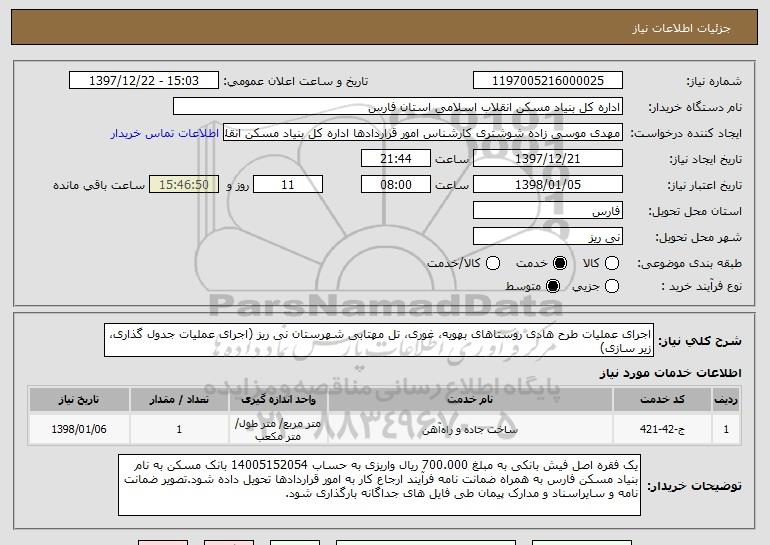Click the نوع فرآیند خرید label
The height and width of the screenshot is (545, 770).
tap(701, 286)
